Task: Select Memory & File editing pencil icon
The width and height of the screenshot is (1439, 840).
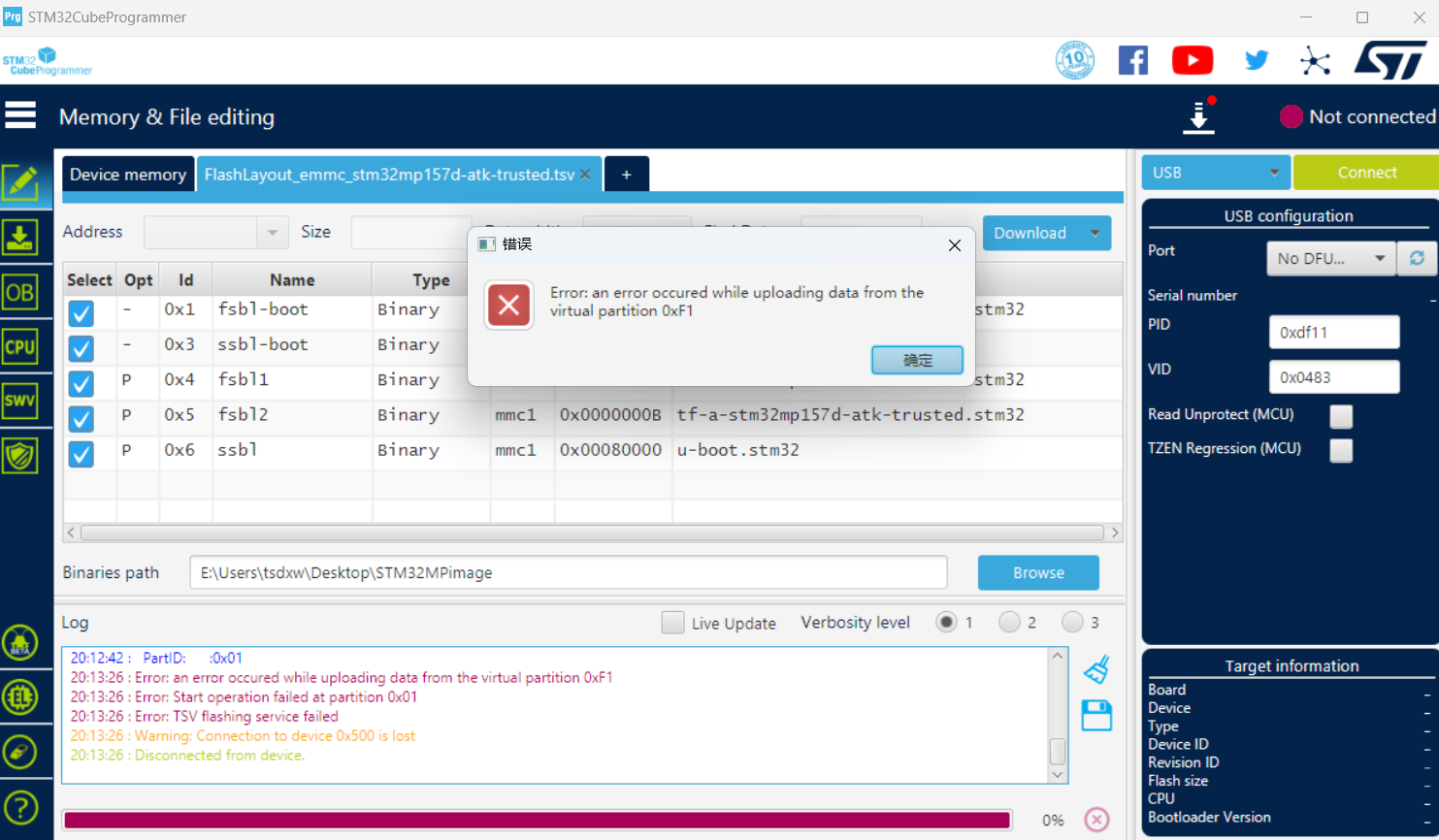Action: [x=20, y=182]
